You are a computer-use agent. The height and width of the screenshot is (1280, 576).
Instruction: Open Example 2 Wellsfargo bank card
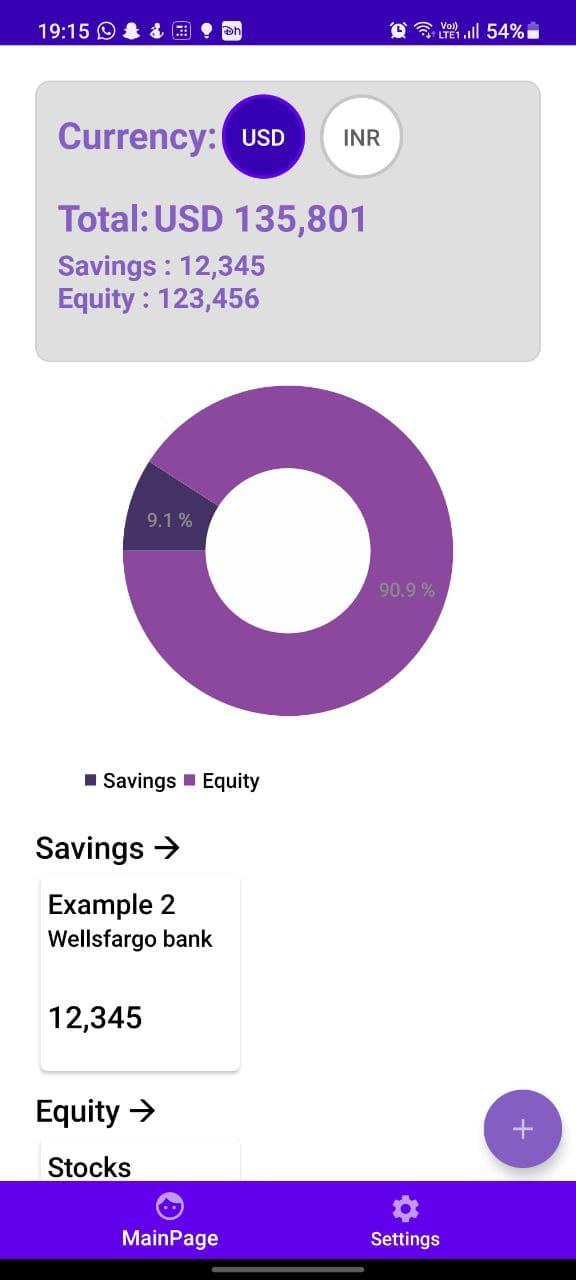pyautogui.click(x=140, y=973)
